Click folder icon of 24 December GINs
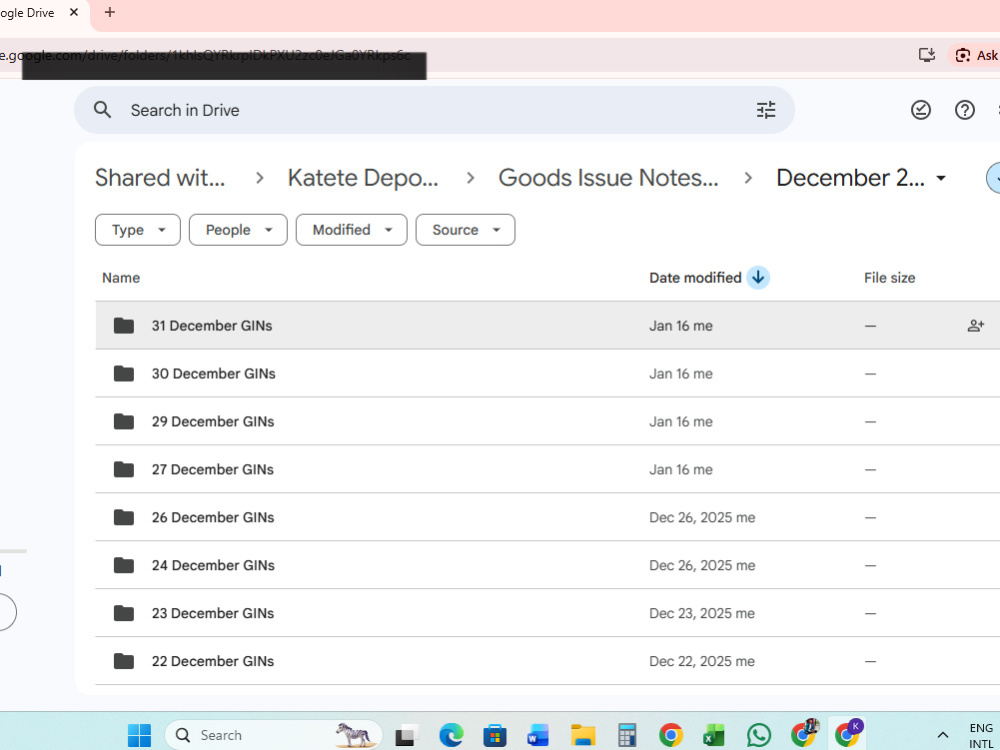The image size is (1000, 750). pos(124,565)
